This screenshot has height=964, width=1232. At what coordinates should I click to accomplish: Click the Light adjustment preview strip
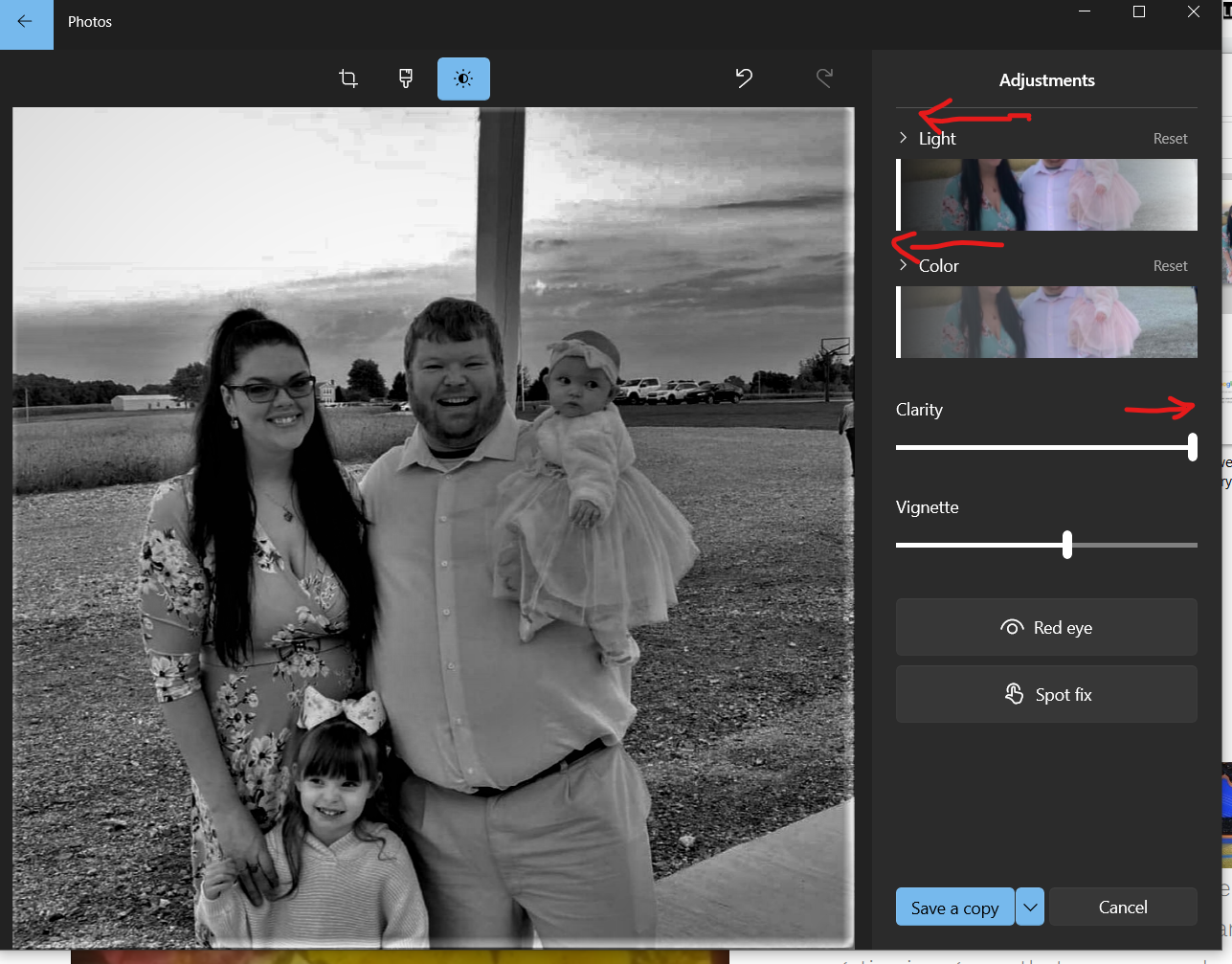1046,194
